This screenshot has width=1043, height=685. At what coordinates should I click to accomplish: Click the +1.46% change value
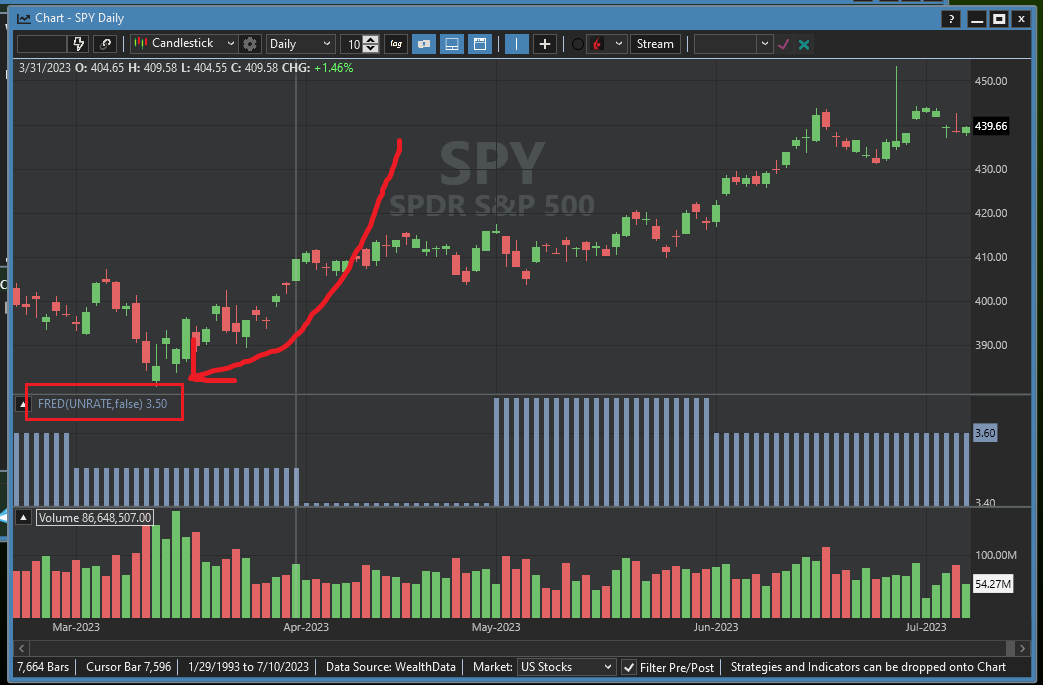click(334, 68)
